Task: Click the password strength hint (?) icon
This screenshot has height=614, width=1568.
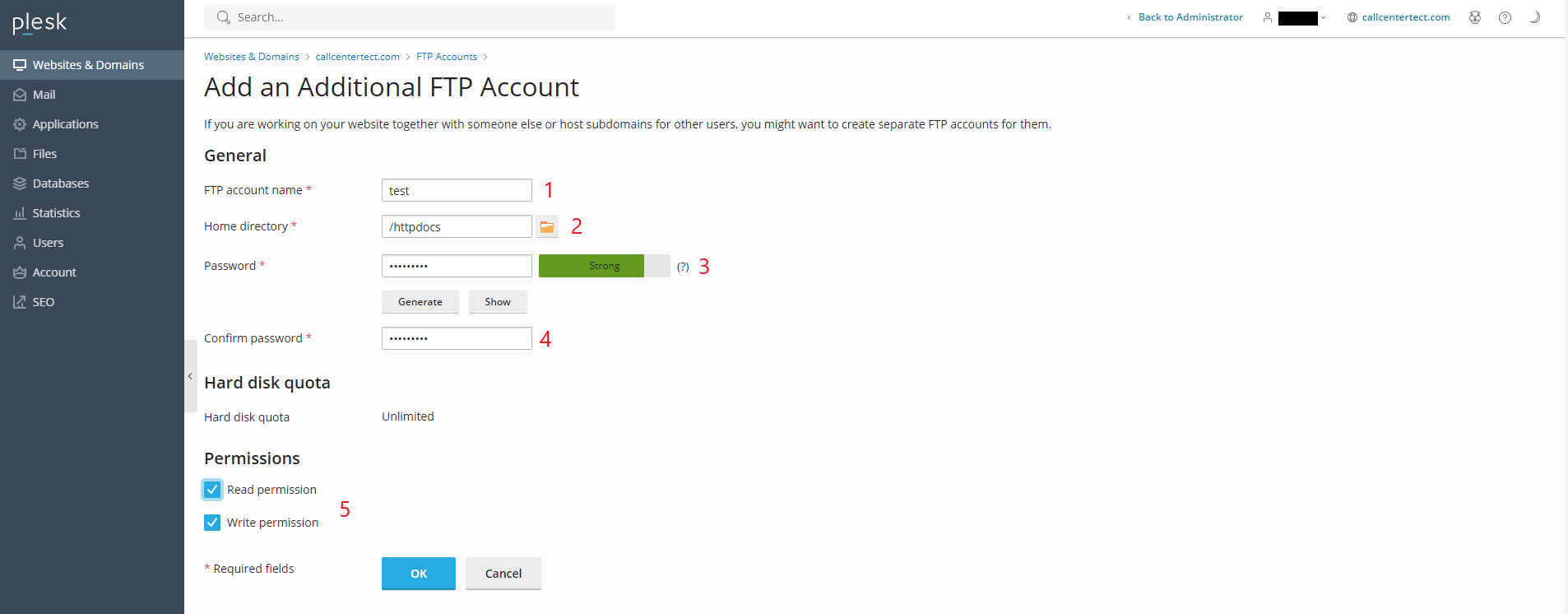Action: 683,267
